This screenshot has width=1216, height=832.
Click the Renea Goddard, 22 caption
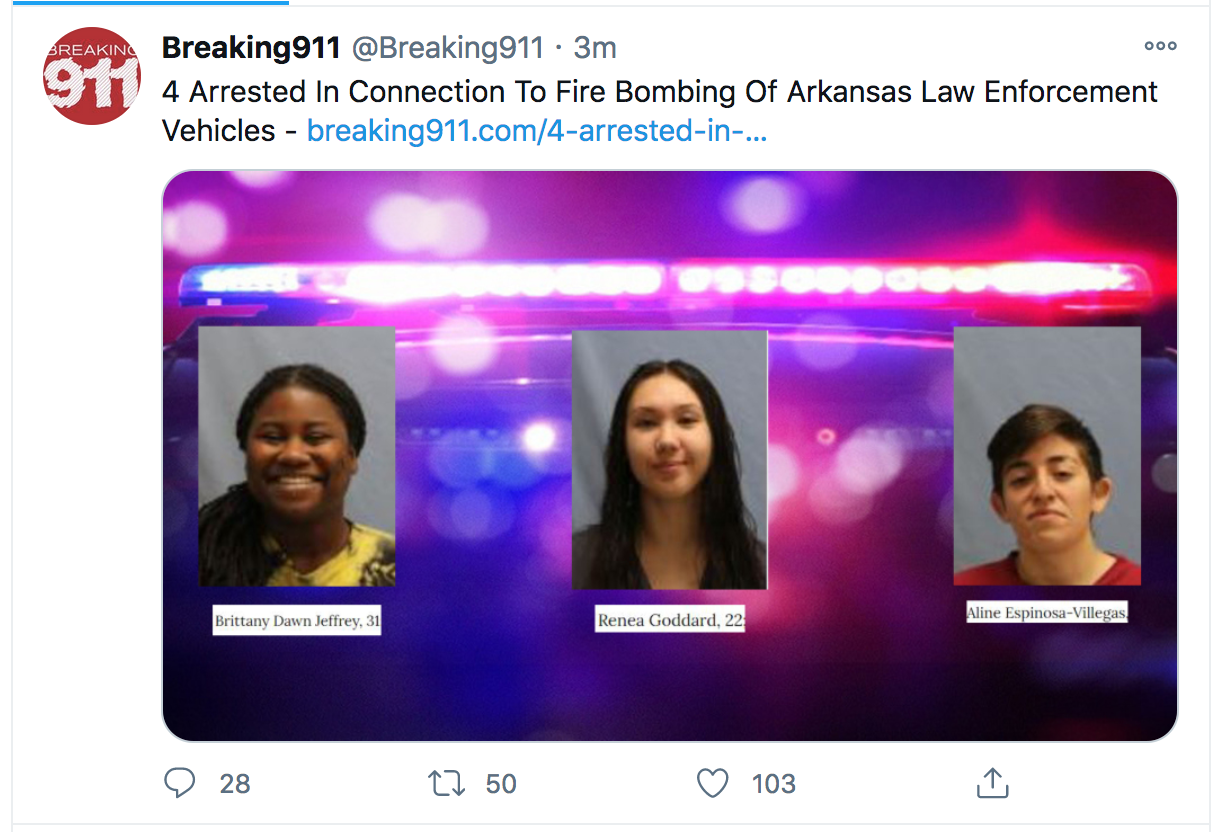tap(670, 619)
